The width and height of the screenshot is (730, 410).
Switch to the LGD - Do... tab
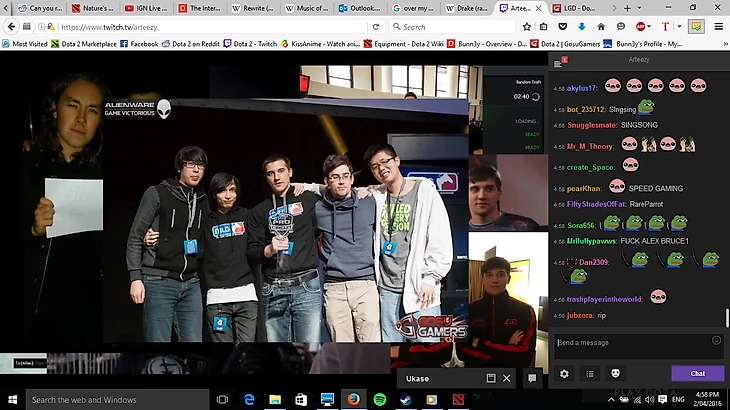click(574, 8)
